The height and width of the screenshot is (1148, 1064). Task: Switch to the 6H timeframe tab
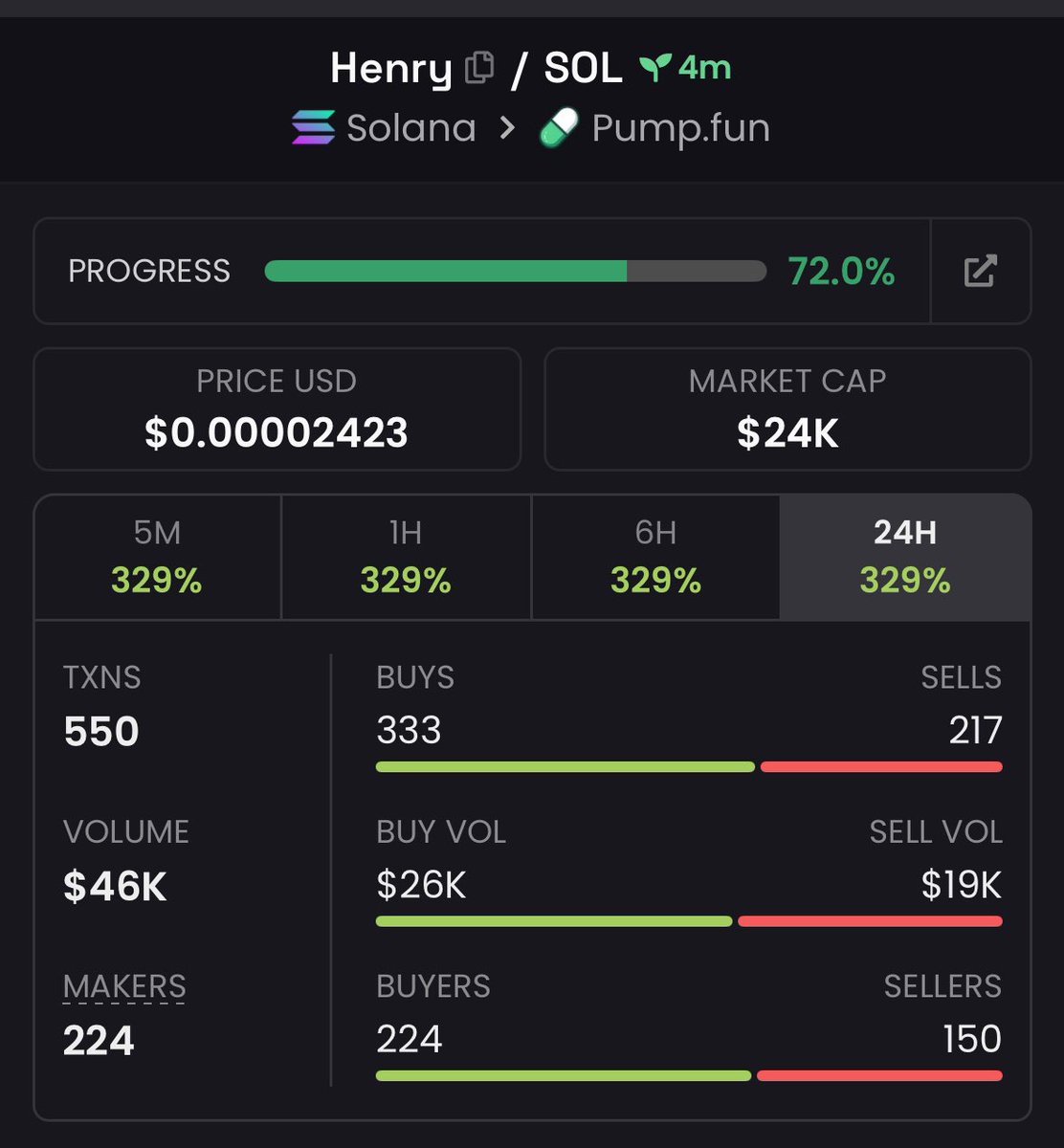coord(655,557)
